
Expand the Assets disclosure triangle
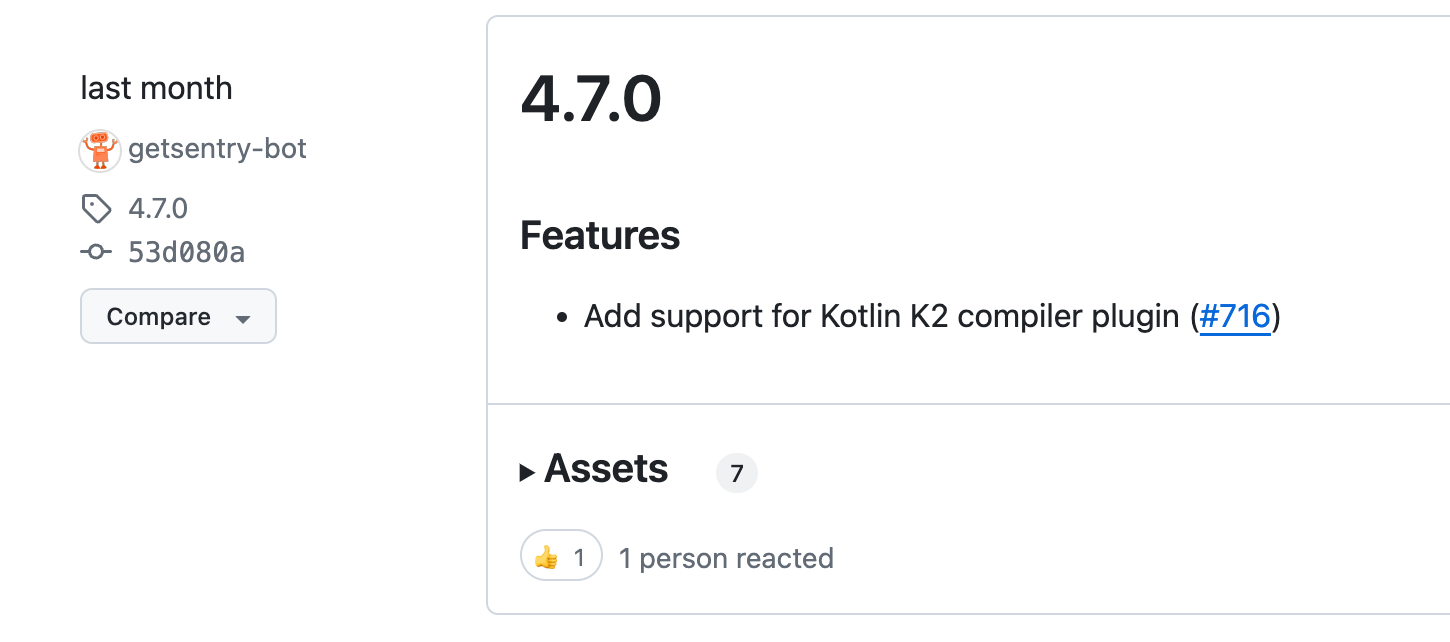[528, 472]
